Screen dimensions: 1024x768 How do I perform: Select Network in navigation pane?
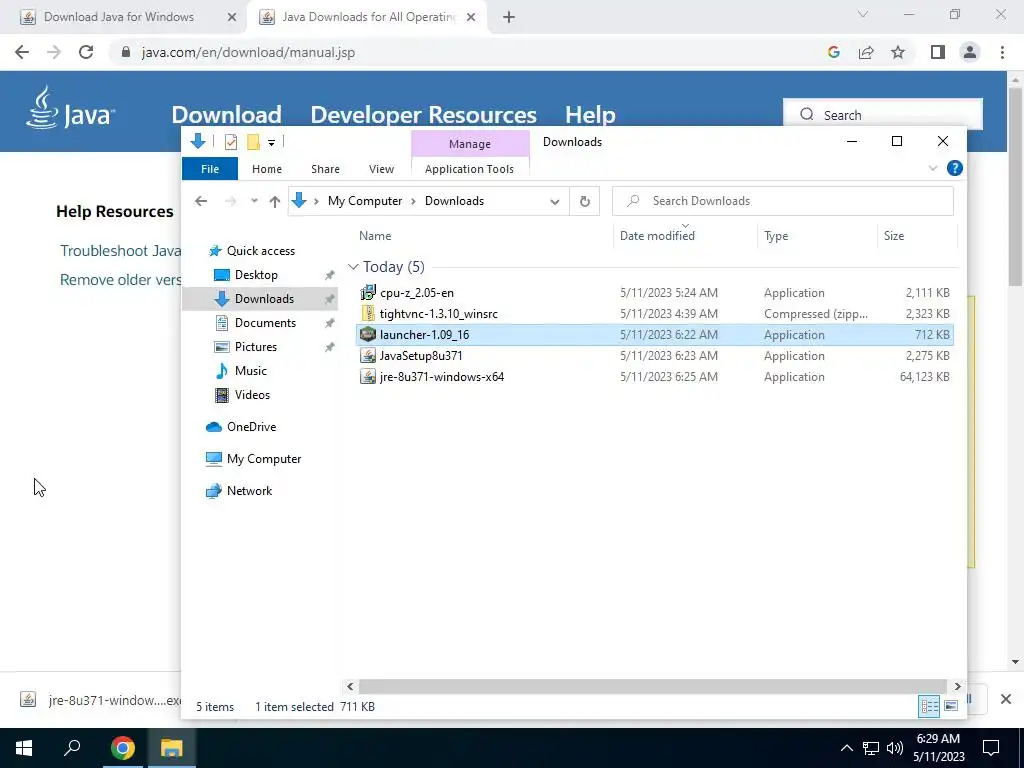click(249, 490)
